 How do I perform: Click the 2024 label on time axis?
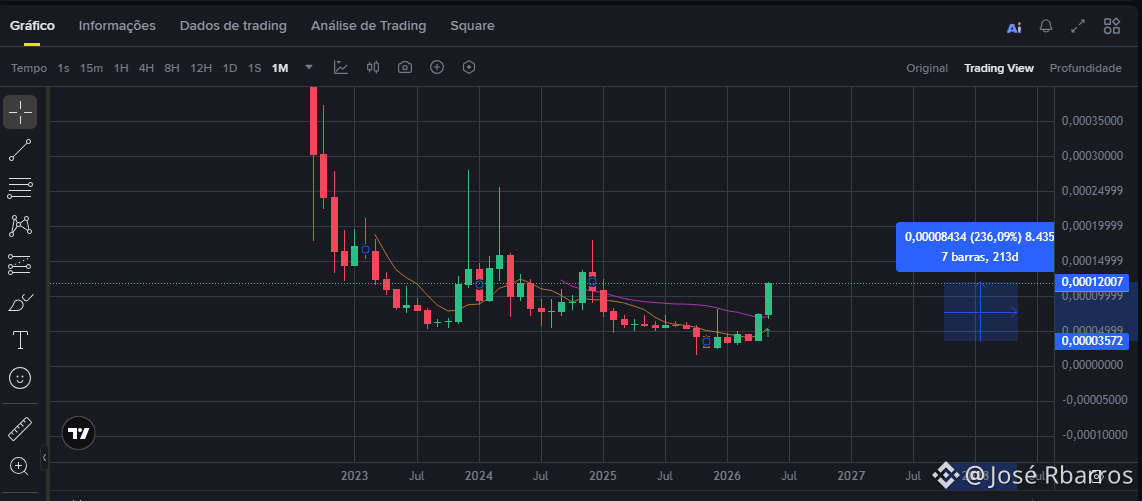(479, 476)
